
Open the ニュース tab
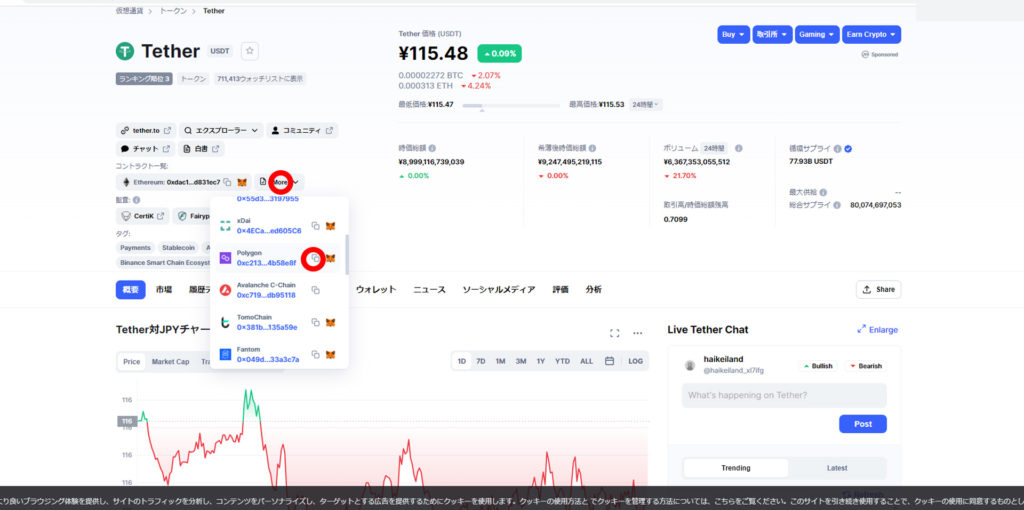[x=429, y=289]
